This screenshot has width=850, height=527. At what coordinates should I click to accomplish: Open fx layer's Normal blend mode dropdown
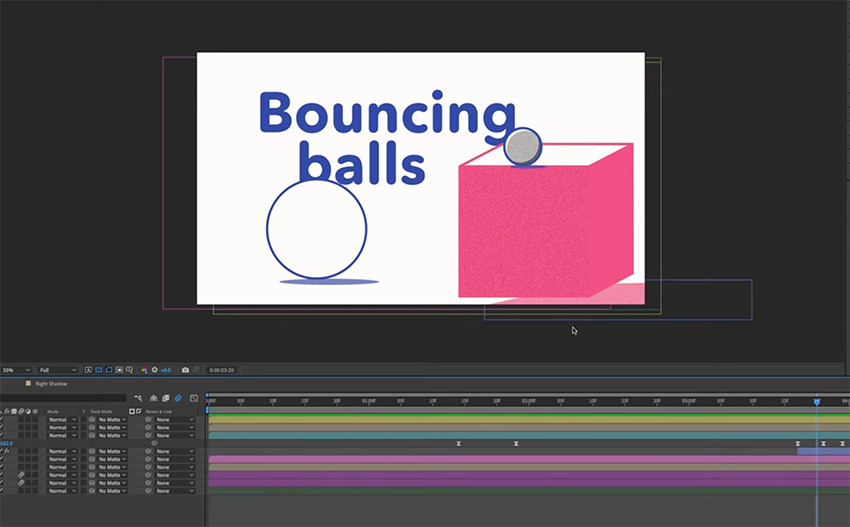[x=62, y=451]
